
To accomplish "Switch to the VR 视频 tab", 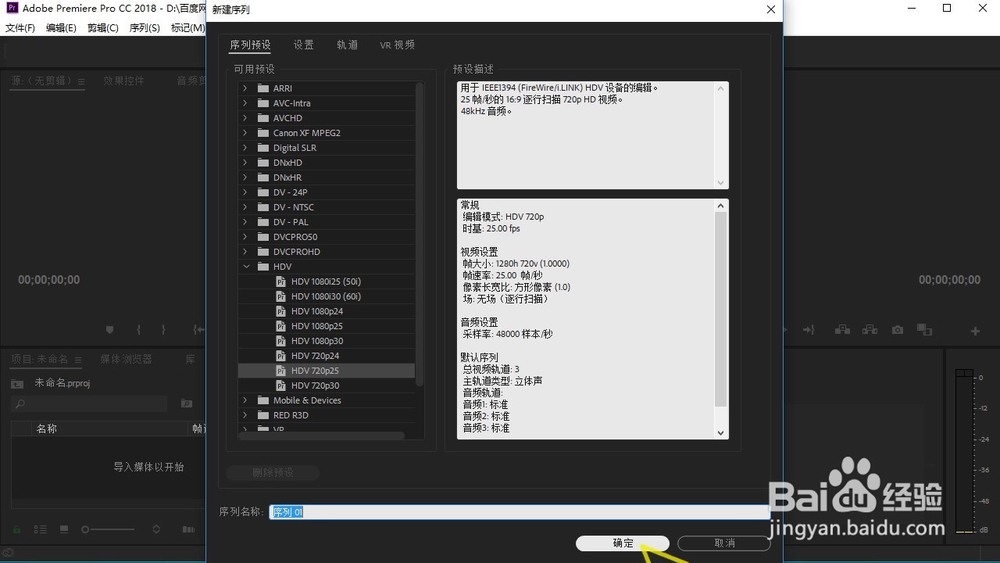I will click(x=397, y=45).
